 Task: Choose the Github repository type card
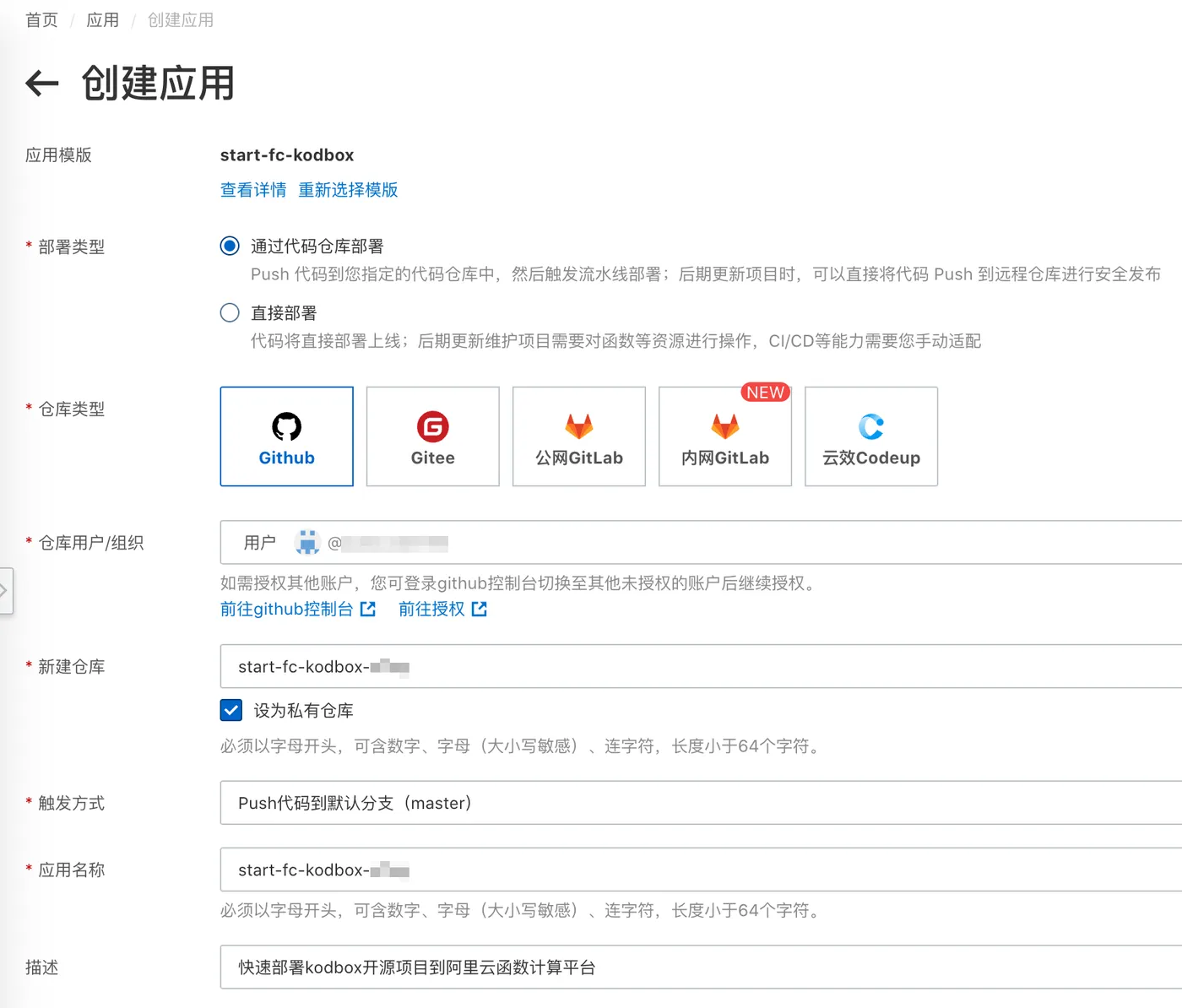287,436
